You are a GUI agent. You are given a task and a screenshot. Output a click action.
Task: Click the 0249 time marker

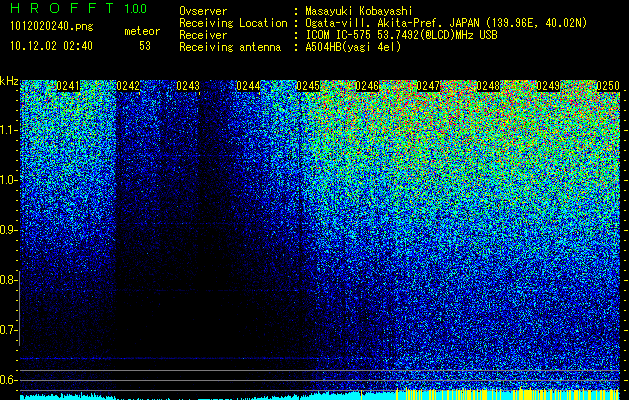548,86
